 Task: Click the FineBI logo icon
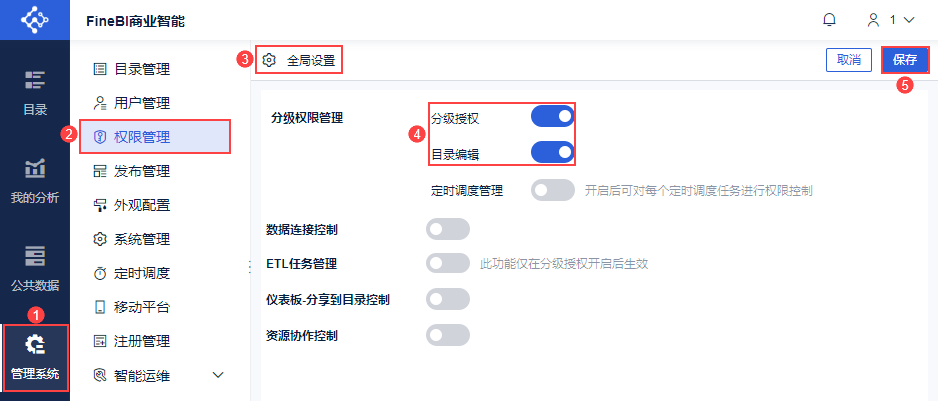pos(35,20)
